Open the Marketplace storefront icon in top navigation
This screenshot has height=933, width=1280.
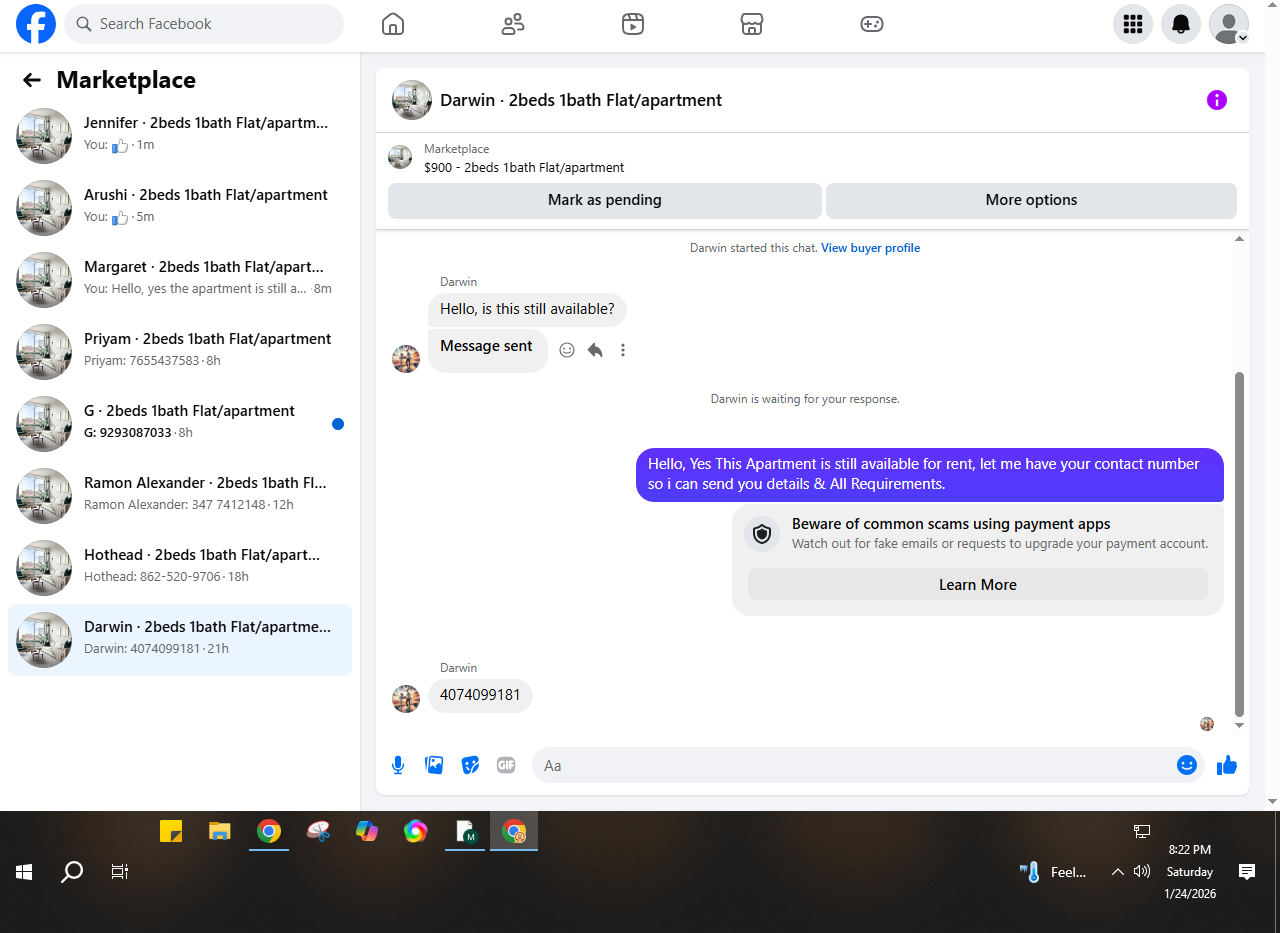(752, 24)
